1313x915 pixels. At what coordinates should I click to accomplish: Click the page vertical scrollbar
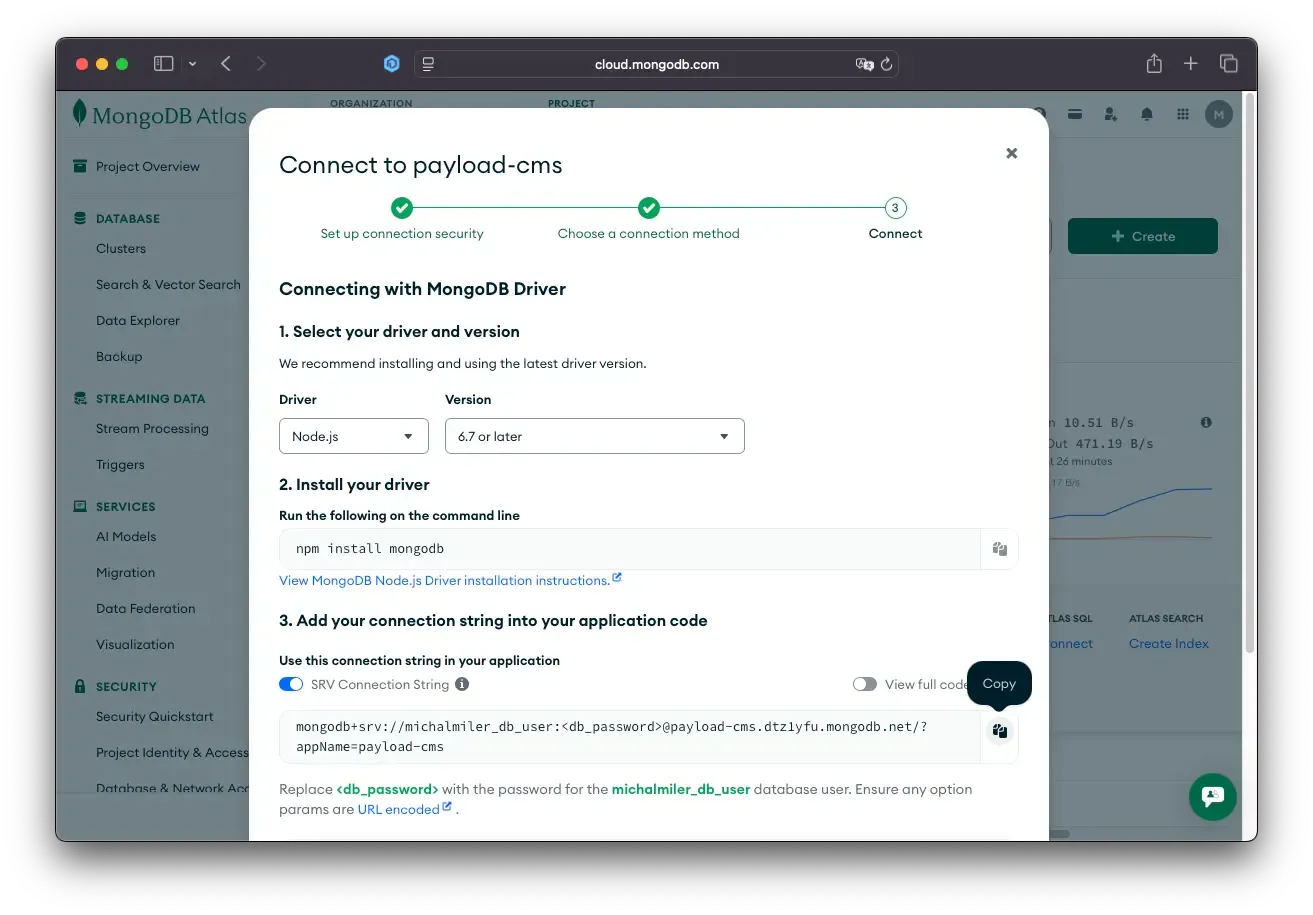[x=1249, y=375]
